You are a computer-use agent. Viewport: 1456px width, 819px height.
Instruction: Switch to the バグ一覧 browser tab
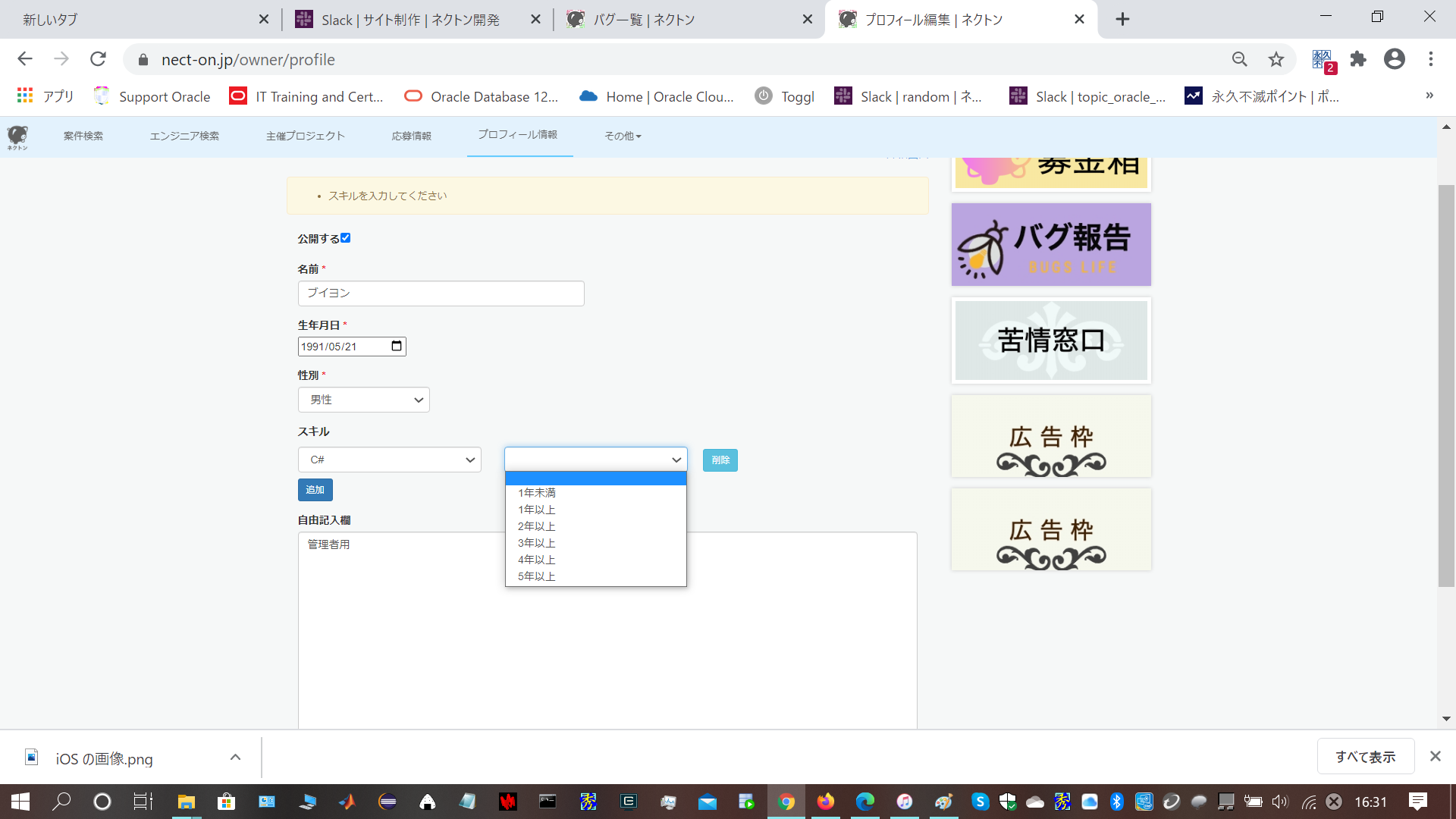click(x=689, y=19)
